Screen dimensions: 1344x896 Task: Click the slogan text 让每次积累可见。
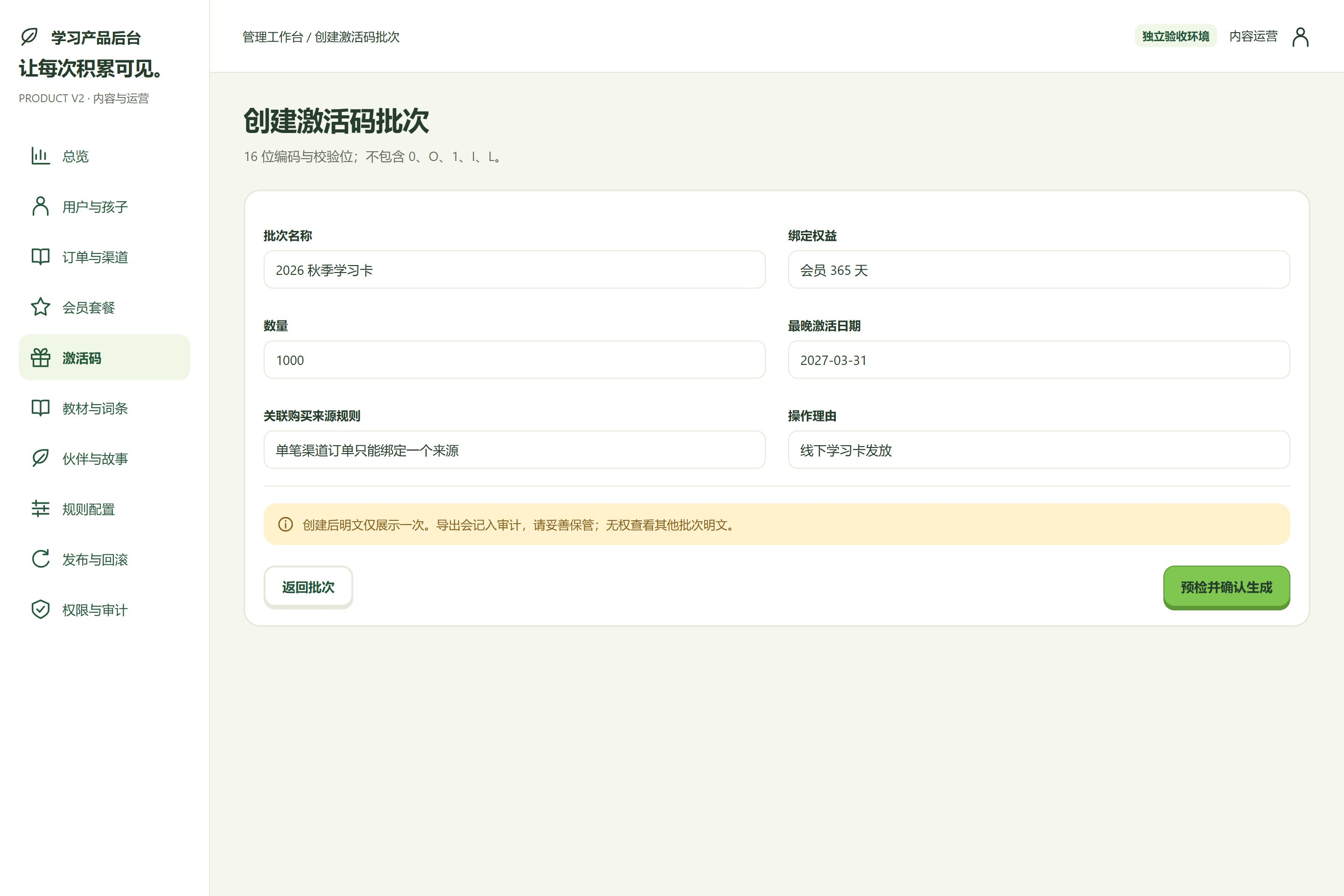pyautogui.click(x=91, y=69)
